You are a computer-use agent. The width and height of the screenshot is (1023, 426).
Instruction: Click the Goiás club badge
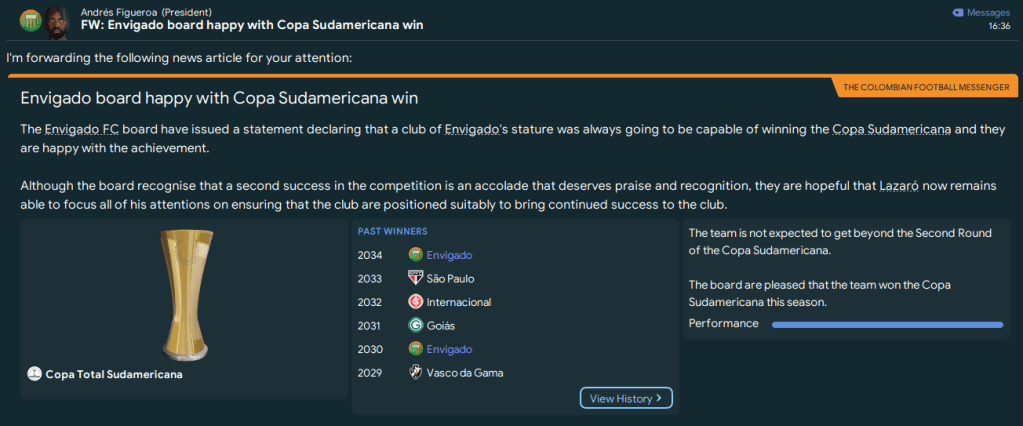[416, 325]
